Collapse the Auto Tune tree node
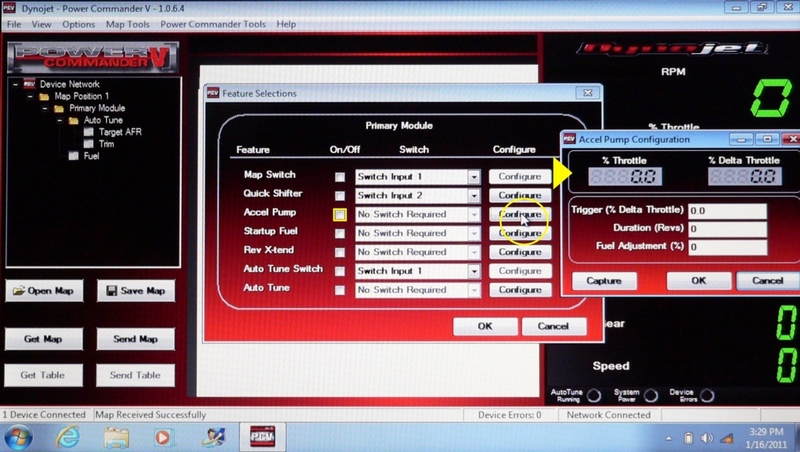Screen dimensions: 800x452 tap(59, 120)
